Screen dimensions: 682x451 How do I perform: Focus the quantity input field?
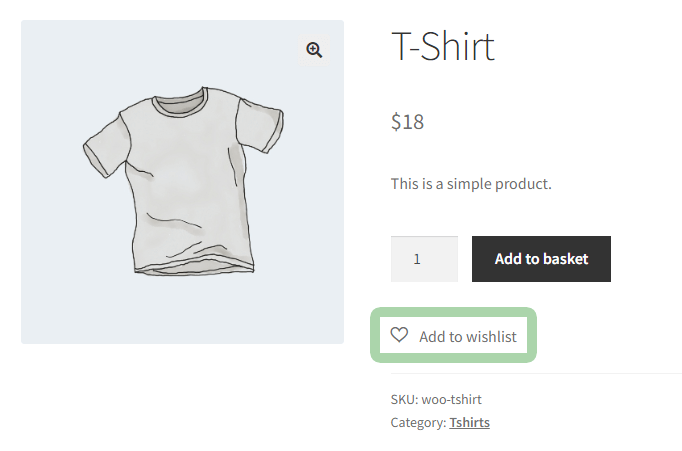[424, 259]
